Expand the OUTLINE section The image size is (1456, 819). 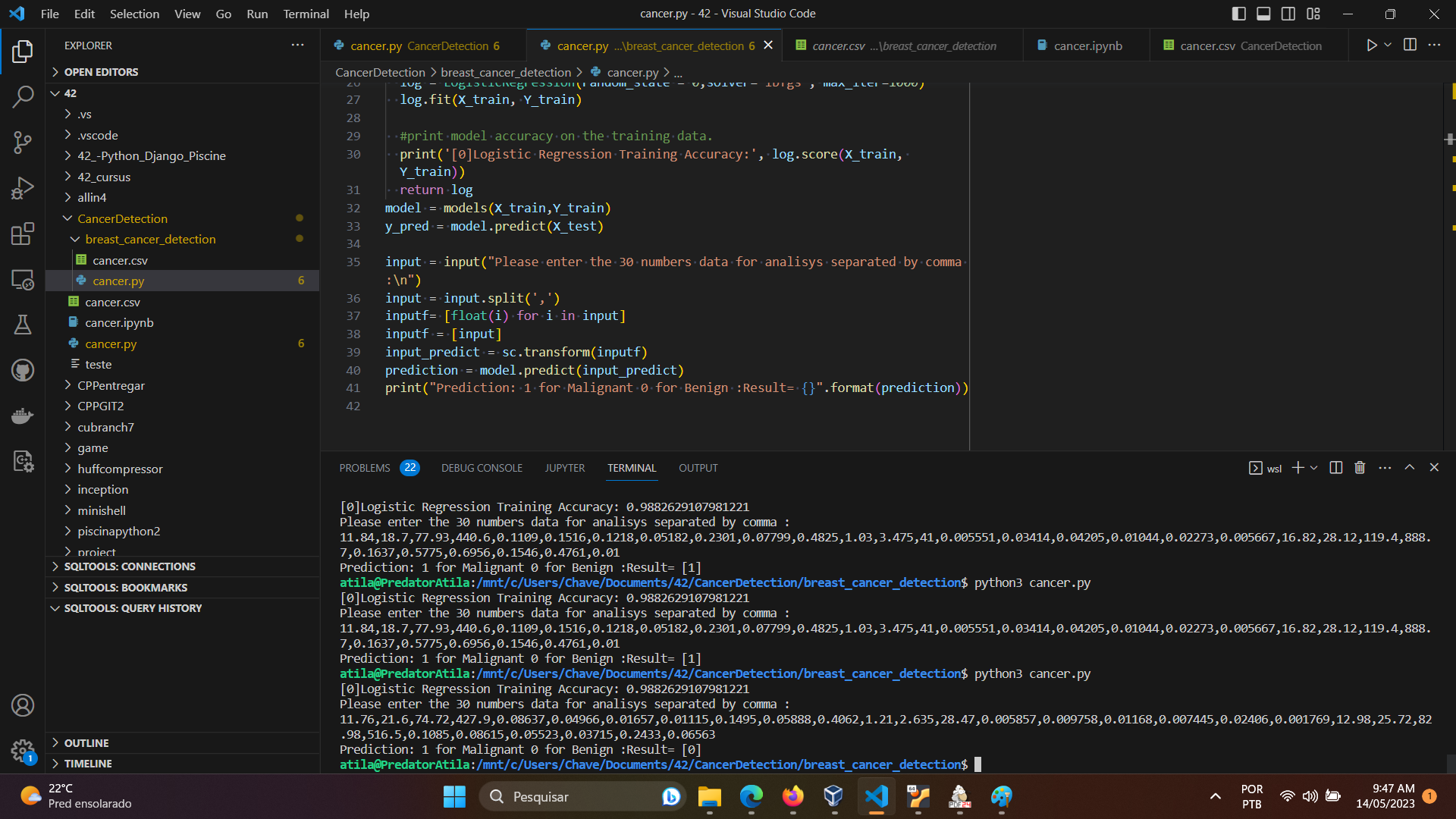coord(86,743)
